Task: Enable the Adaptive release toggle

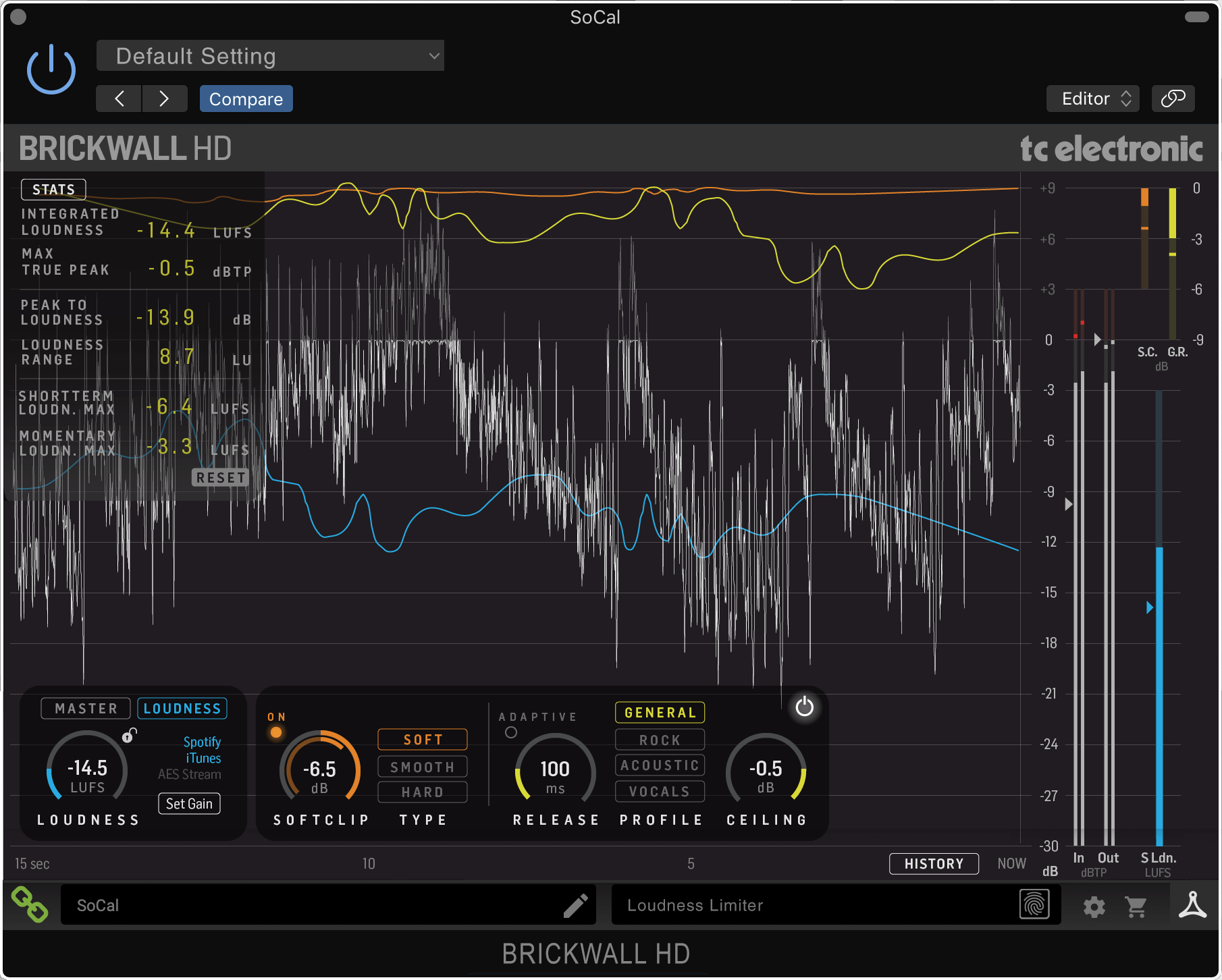Action: (x=512, y=732)
